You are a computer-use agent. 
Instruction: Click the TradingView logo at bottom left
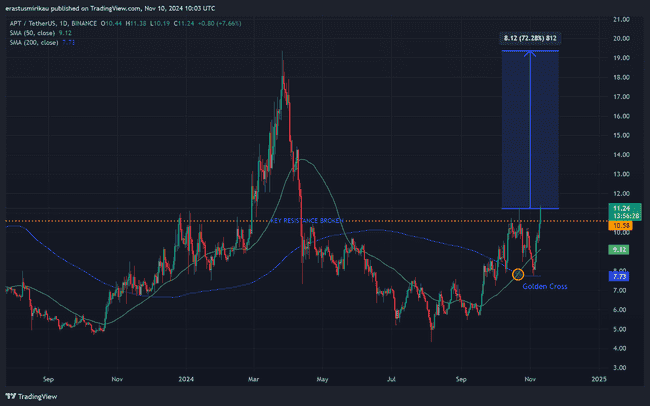tap(28, 393)
